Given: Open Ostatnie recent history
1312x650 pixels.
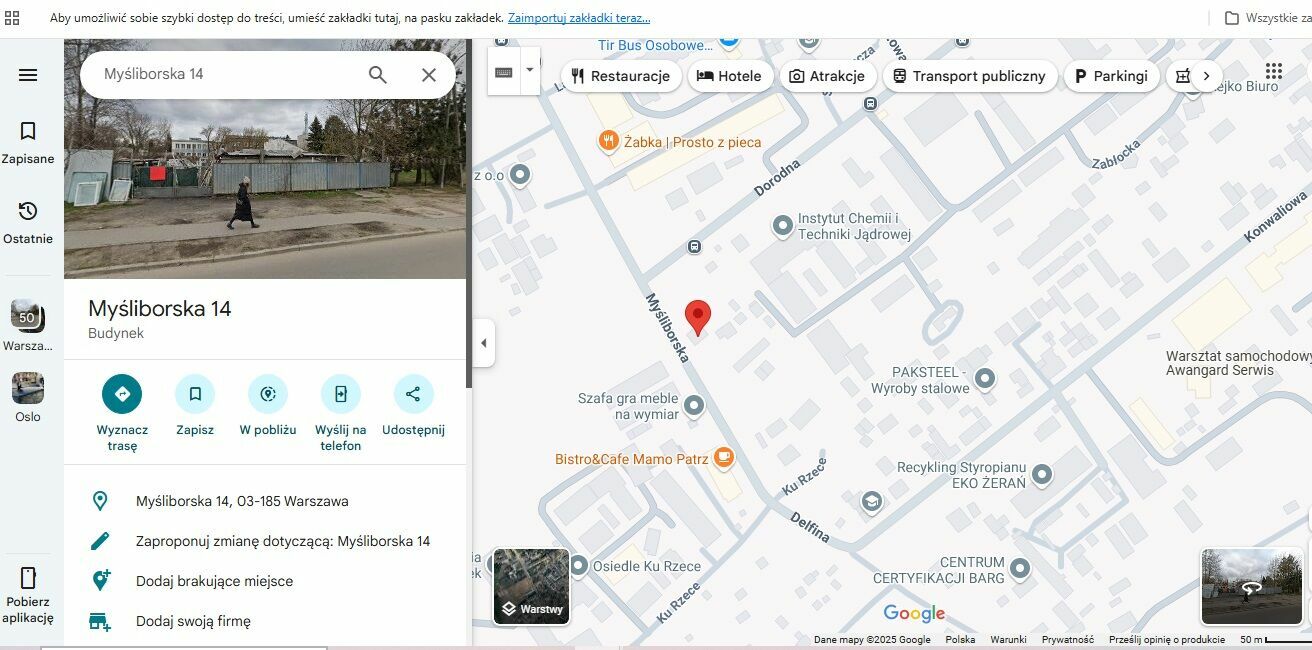Looking at the screenshot, I should pos(28,222).
